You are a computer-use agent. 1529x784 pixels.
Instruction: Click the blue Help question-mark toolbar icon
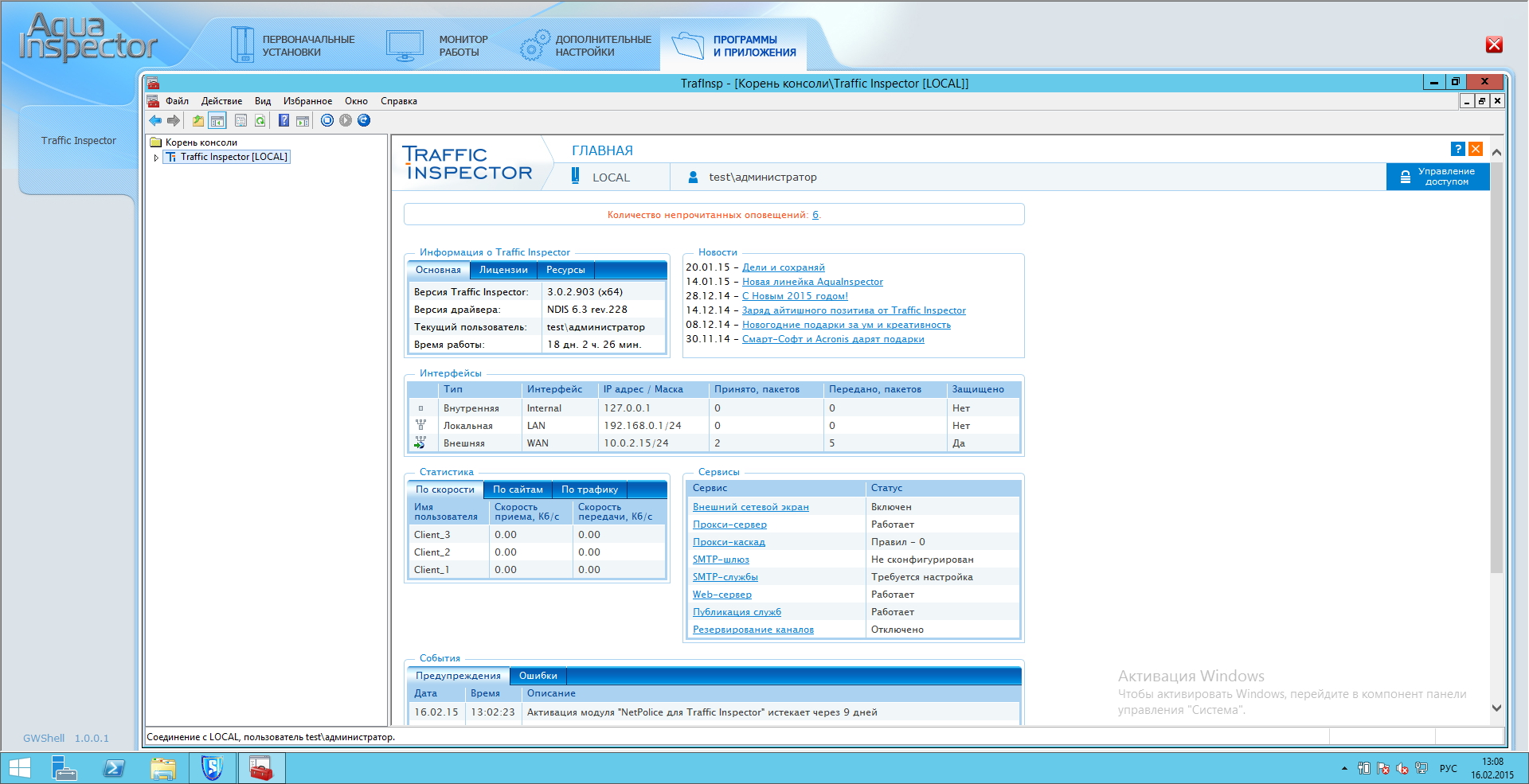point(284,120)
